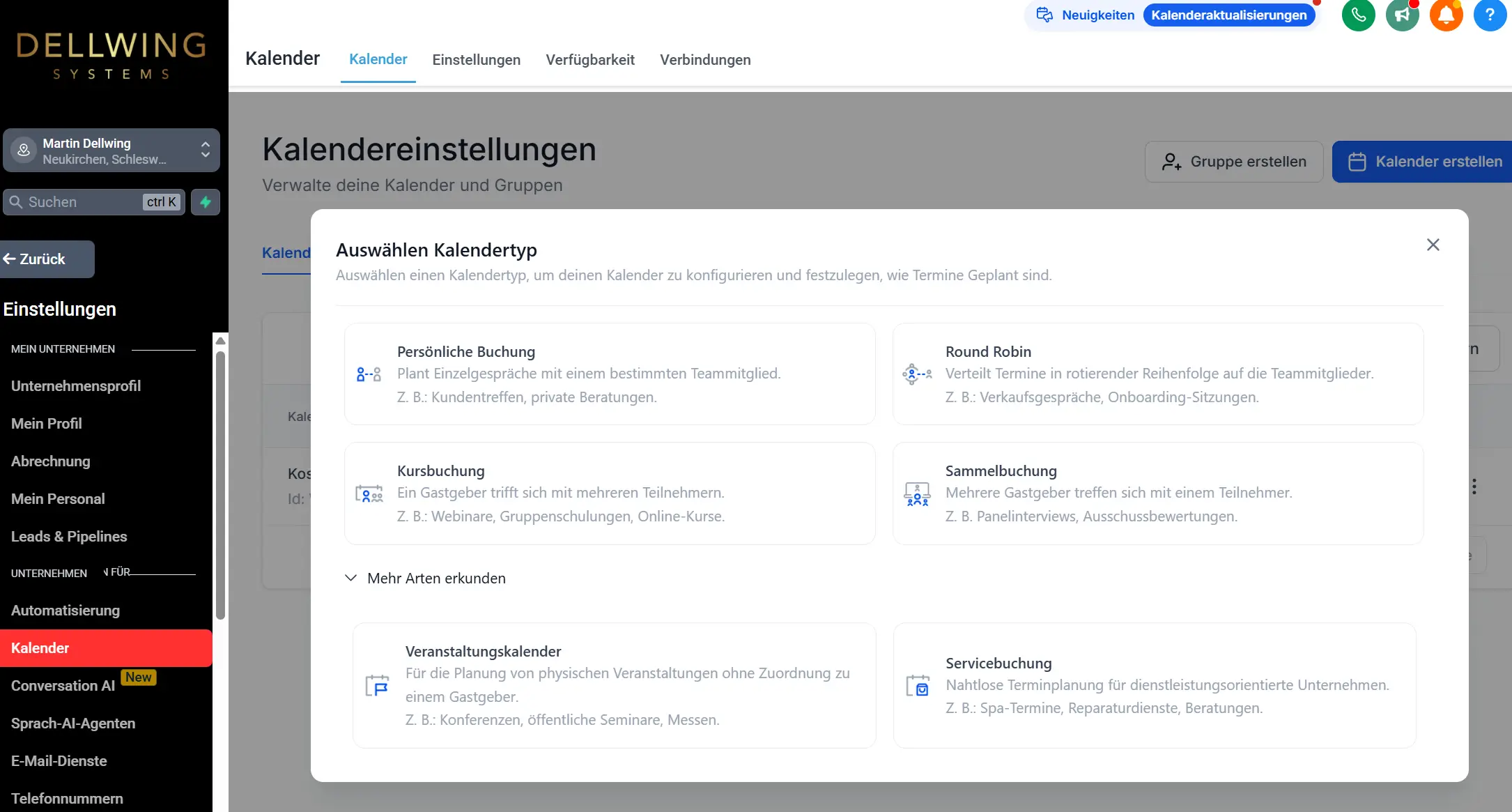
Task: Open the Verbindungen tab
Action: 705,60
